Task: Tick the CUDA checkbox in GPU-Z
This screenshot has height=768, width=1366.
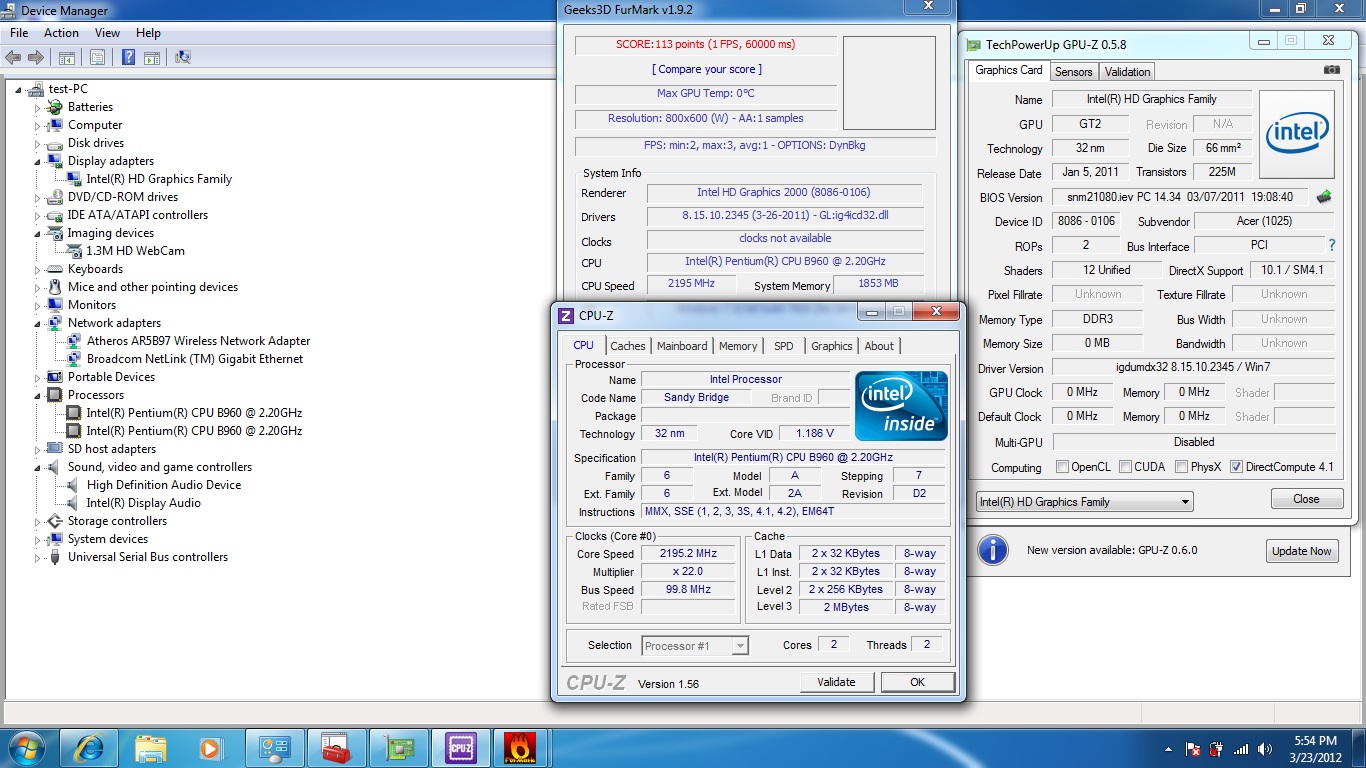Action: tap(1126, 467)
